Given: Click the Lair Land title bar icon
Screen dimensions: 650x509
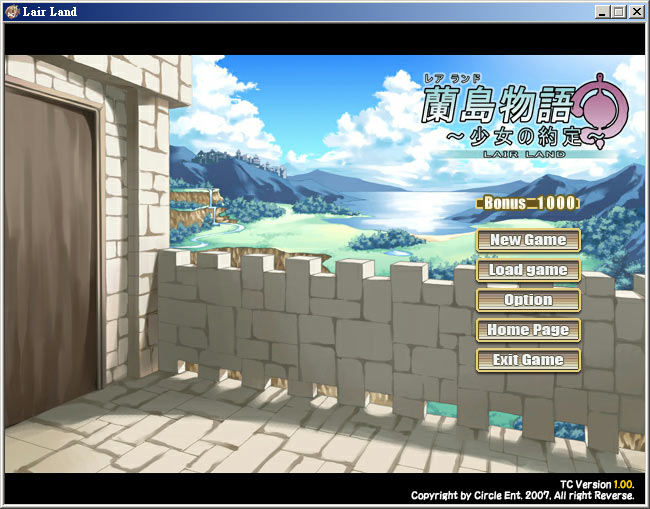Looking at the screenshot, I should coord(12,12).
